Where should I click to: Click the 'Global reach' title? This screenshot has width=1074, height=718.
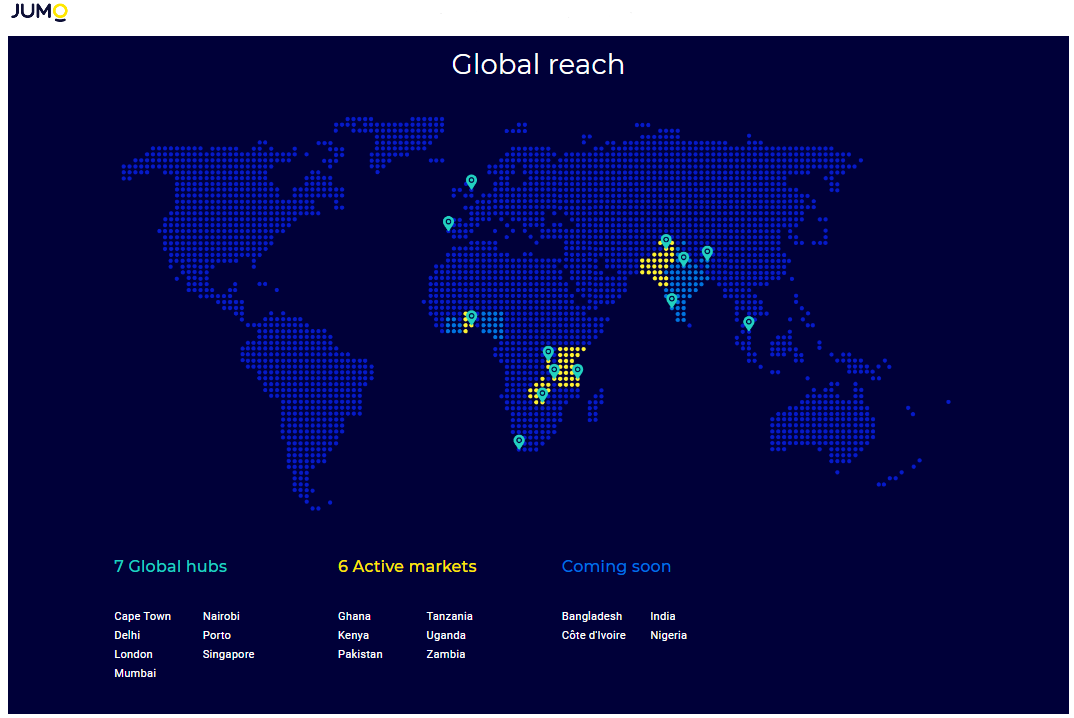[538, 64]
